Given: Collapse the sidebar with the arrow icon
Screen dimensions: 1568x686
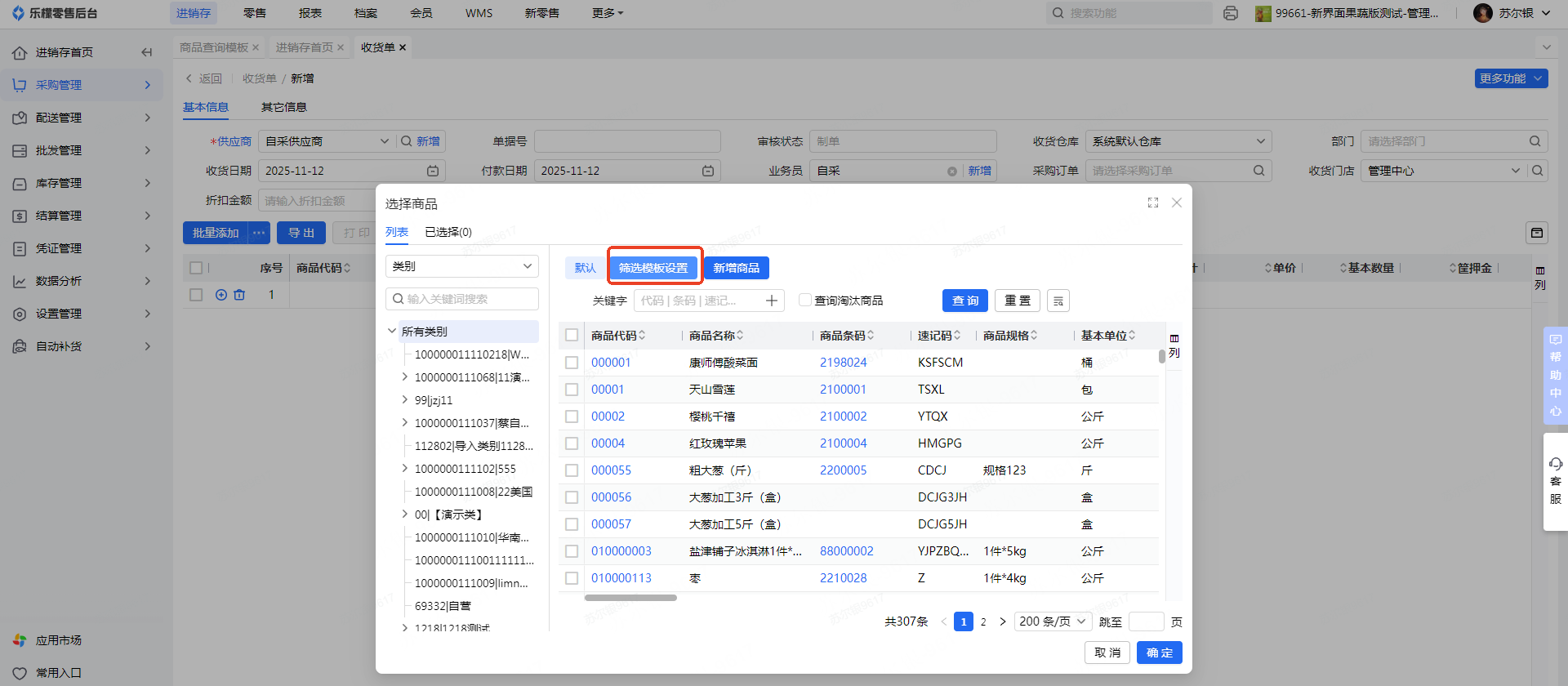Looking at the screenshot, I should [x=147, y=52].
